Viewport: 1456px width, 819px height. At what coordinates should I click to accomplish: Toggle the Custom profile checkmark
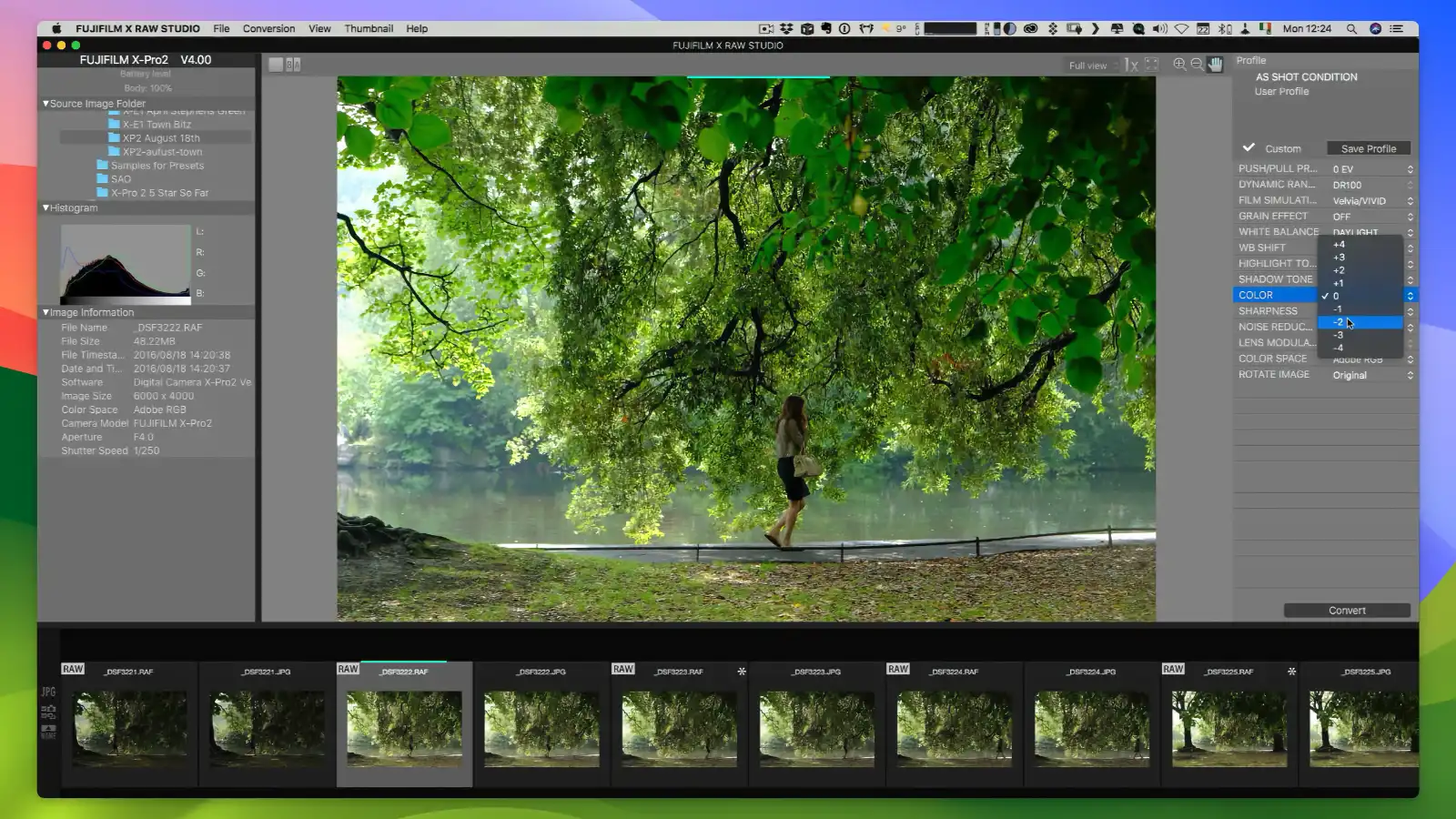[x=1248, y=147]
